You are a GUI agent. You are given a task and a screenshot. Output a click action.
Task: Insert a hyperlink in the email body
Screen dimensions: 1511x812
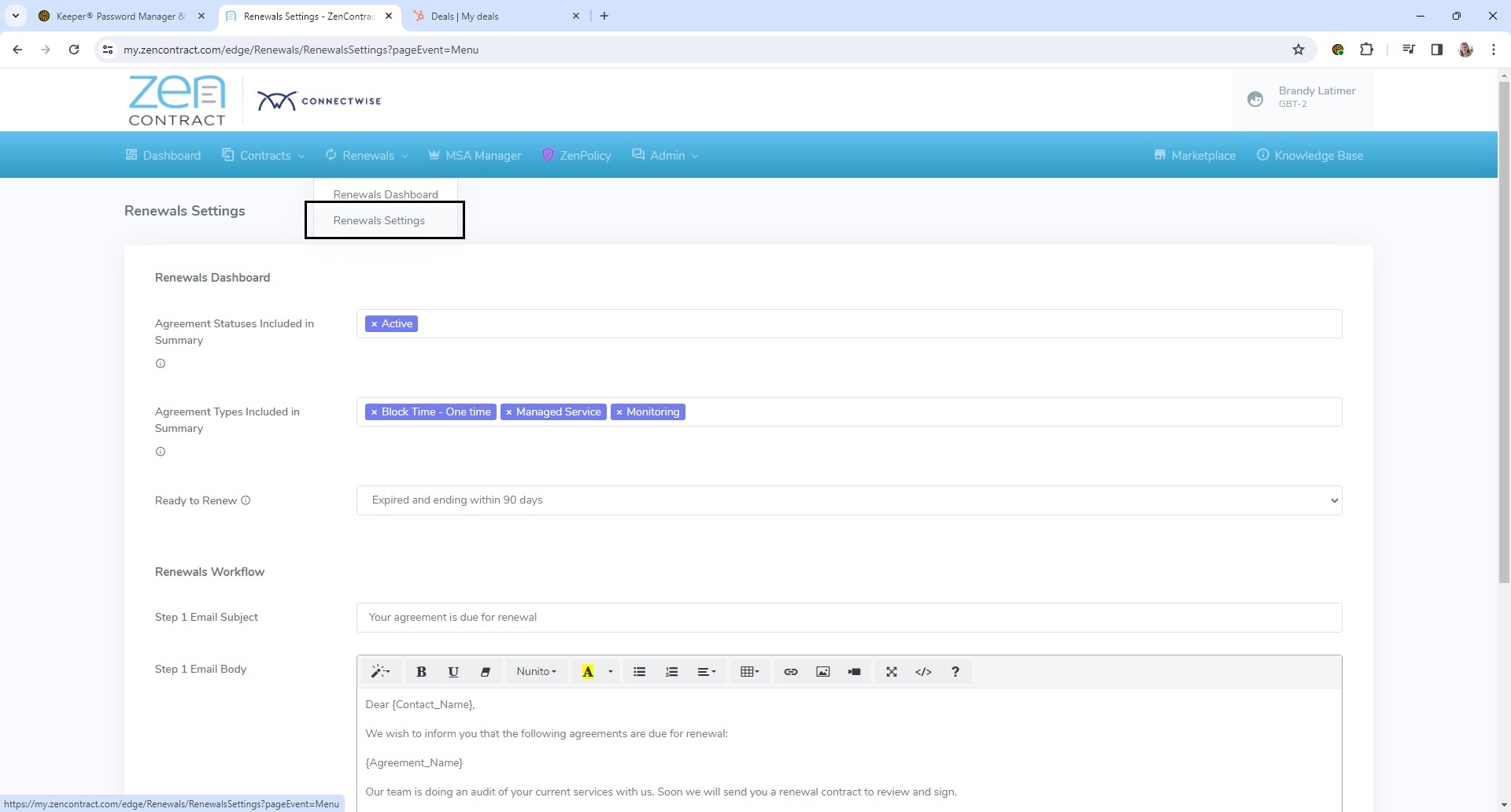click(791, 671)
